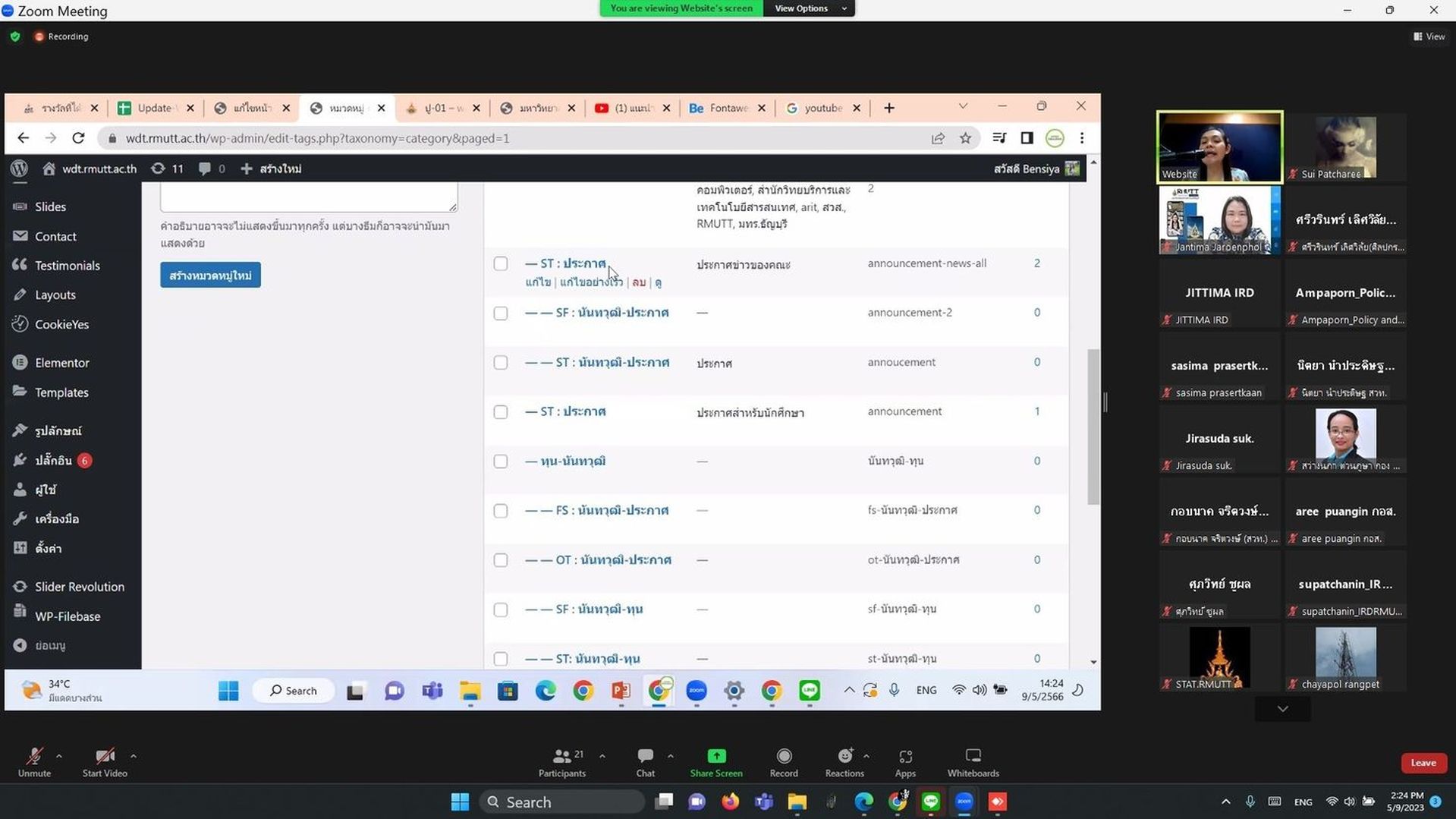Image resolution: width=1456 pixels, height=819 pixels.
Task: Tick the checkbox beside ทุน-นันทฤดี category
Action: click(501, 461)
